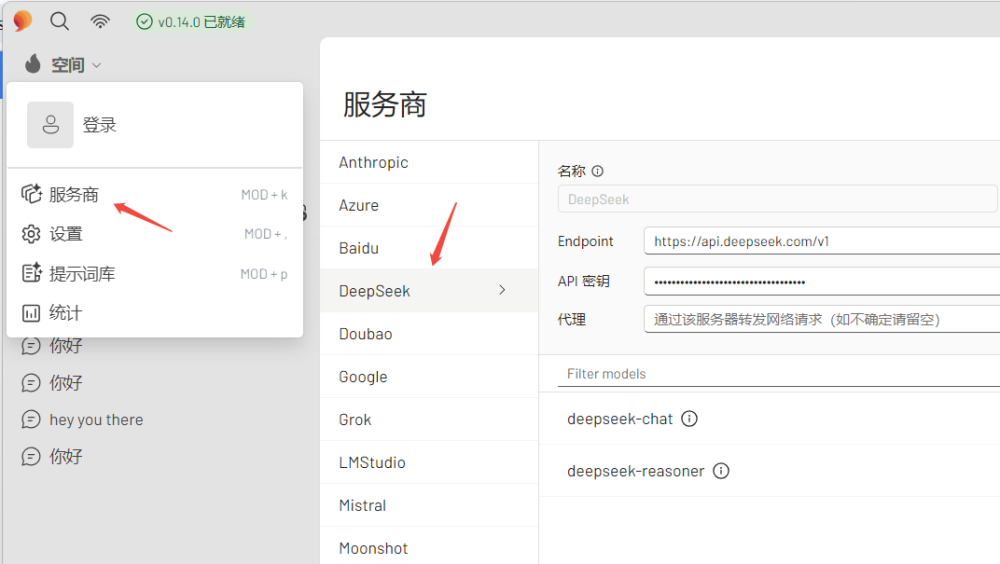The height and width of the screenshot is (564, 1000).
Task: Open the 'hey you there' conversation
Action: tap(96, 420)
